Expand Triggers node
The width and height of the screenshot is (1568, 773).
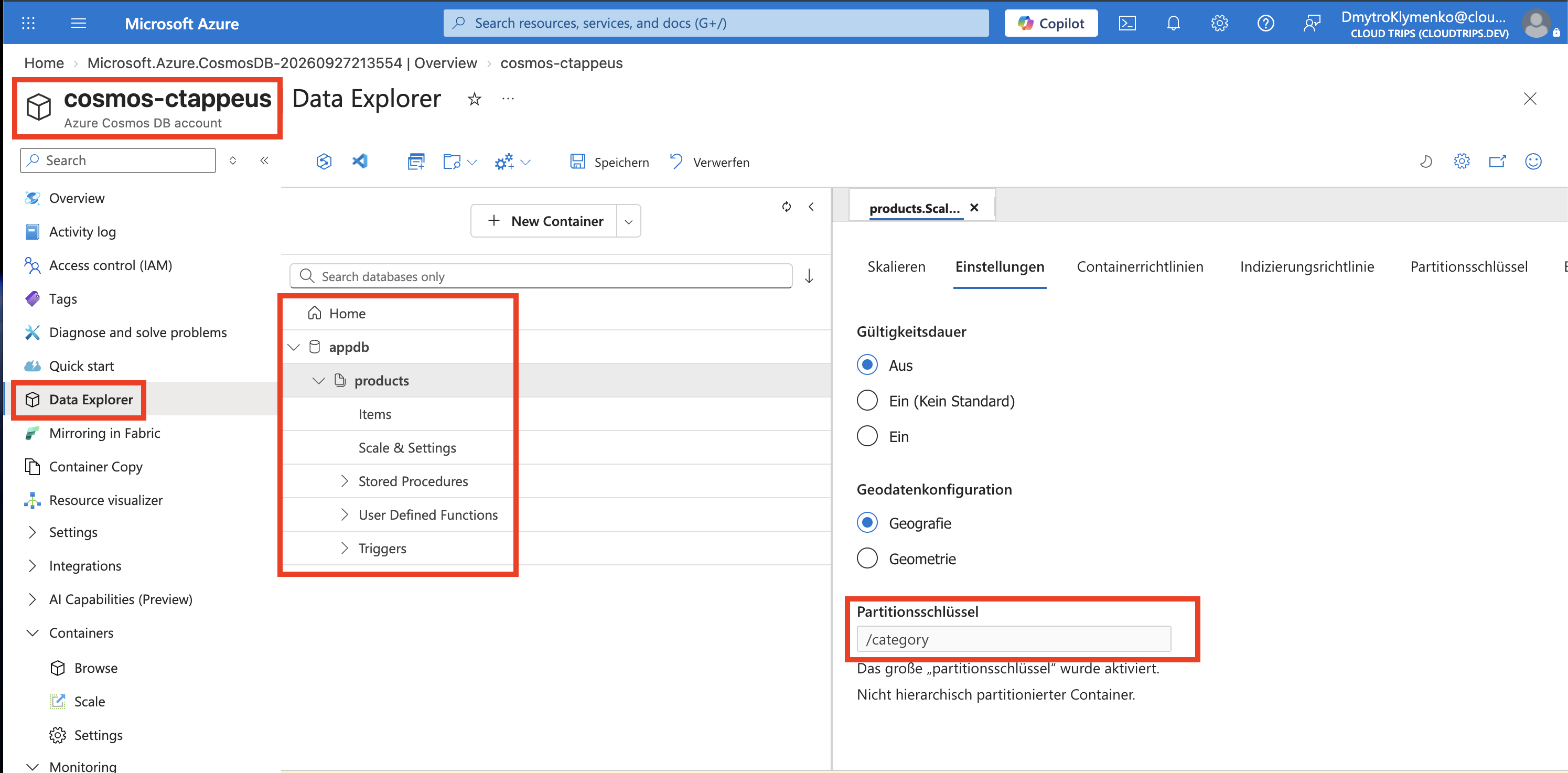coord(345,548)
